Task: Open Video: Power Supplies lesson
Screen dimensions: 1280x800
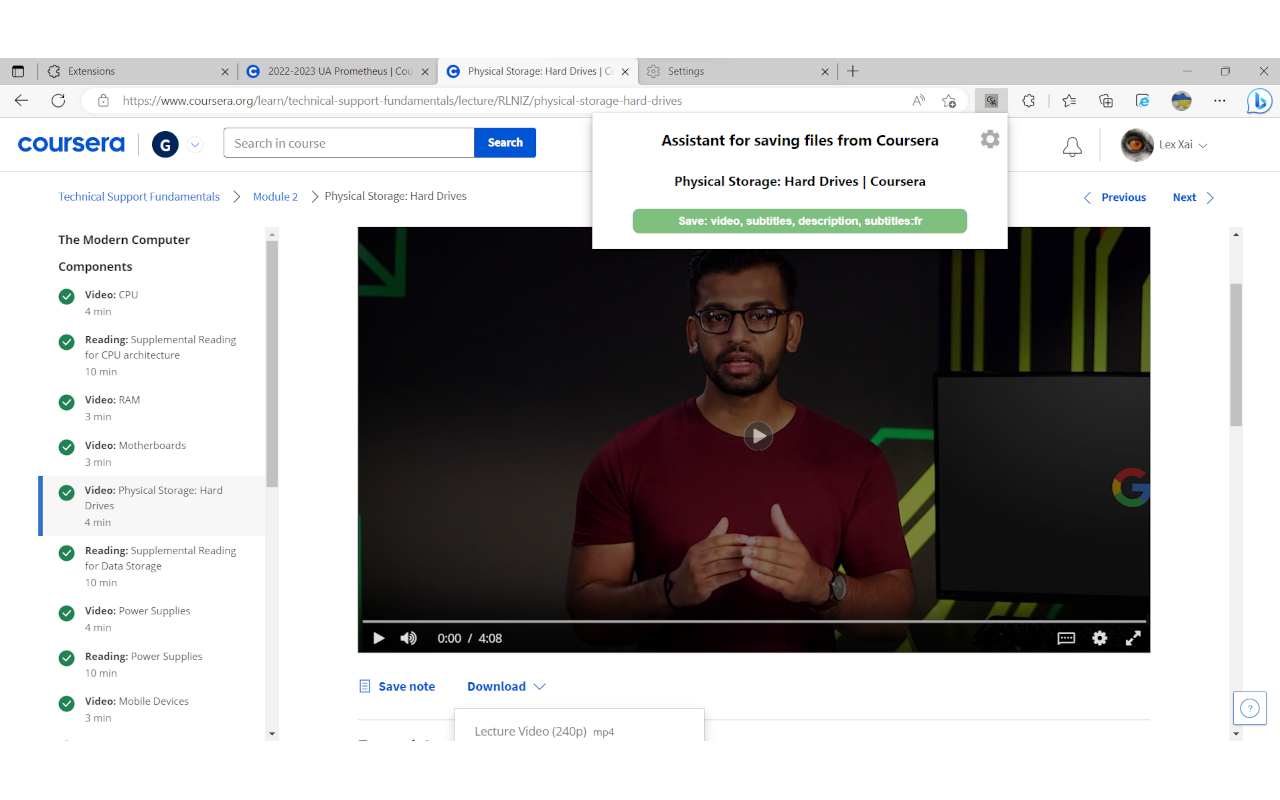Action: 152,619
